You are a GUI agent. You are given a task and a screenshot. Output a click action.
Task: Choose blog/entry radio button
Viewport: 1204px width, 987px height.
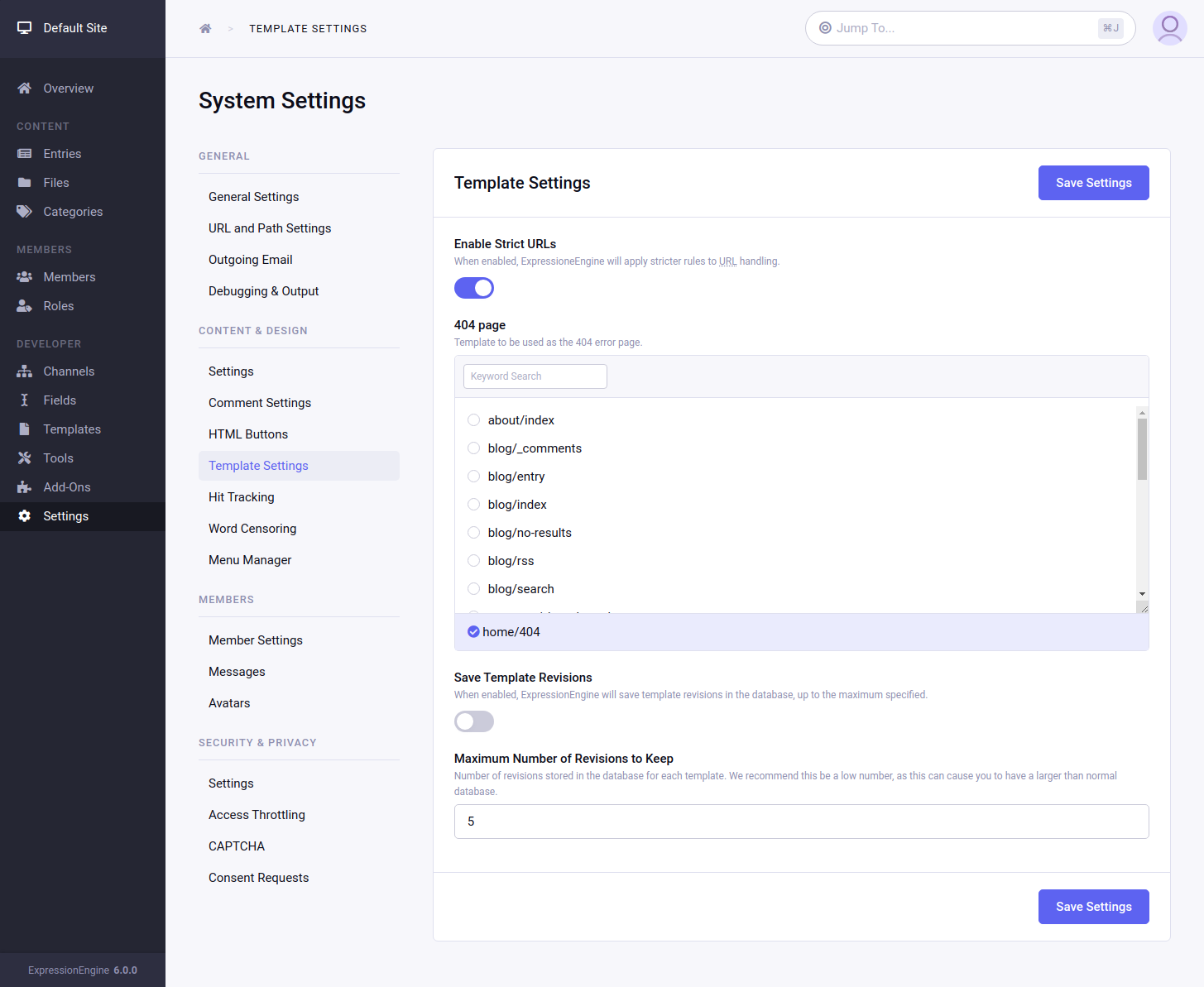click(x=474, y=477)
